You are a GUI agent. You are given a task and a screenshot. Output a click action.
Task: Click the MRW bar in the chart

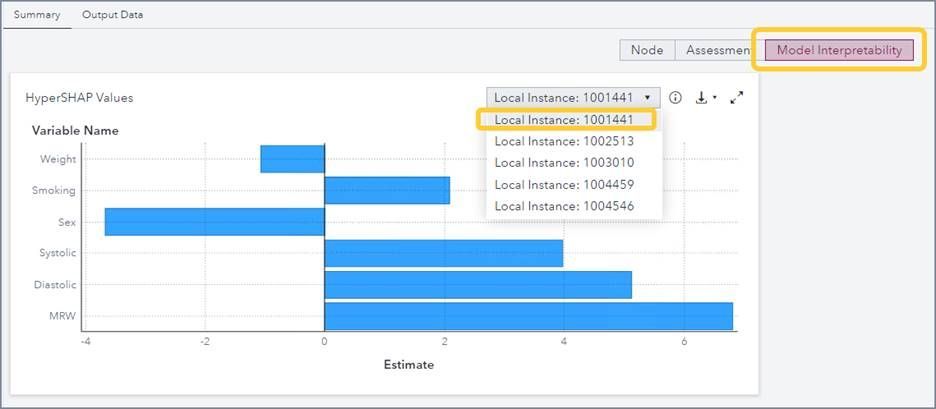[x=528, y=316]
